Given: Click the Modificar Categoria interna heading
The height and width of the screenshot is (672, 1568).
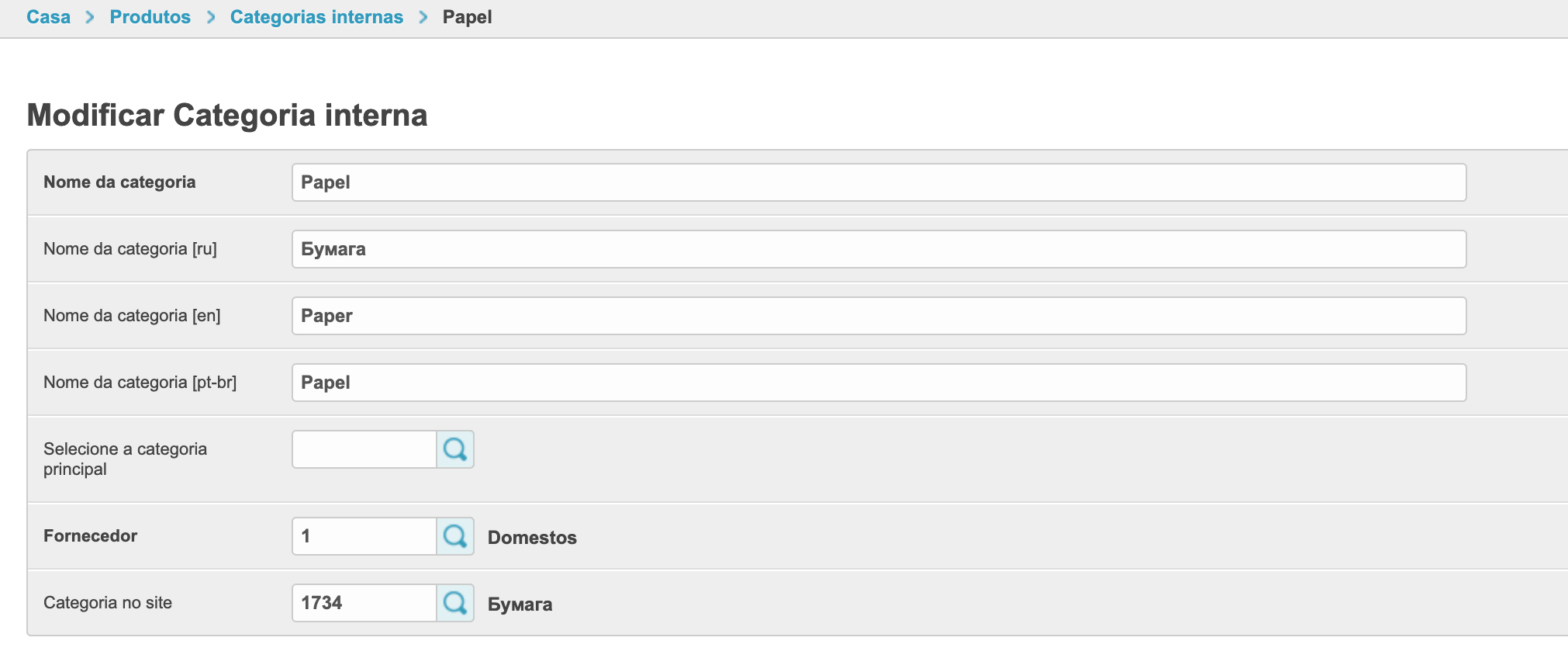Looking at the screenshot, I should click(227, 115).
